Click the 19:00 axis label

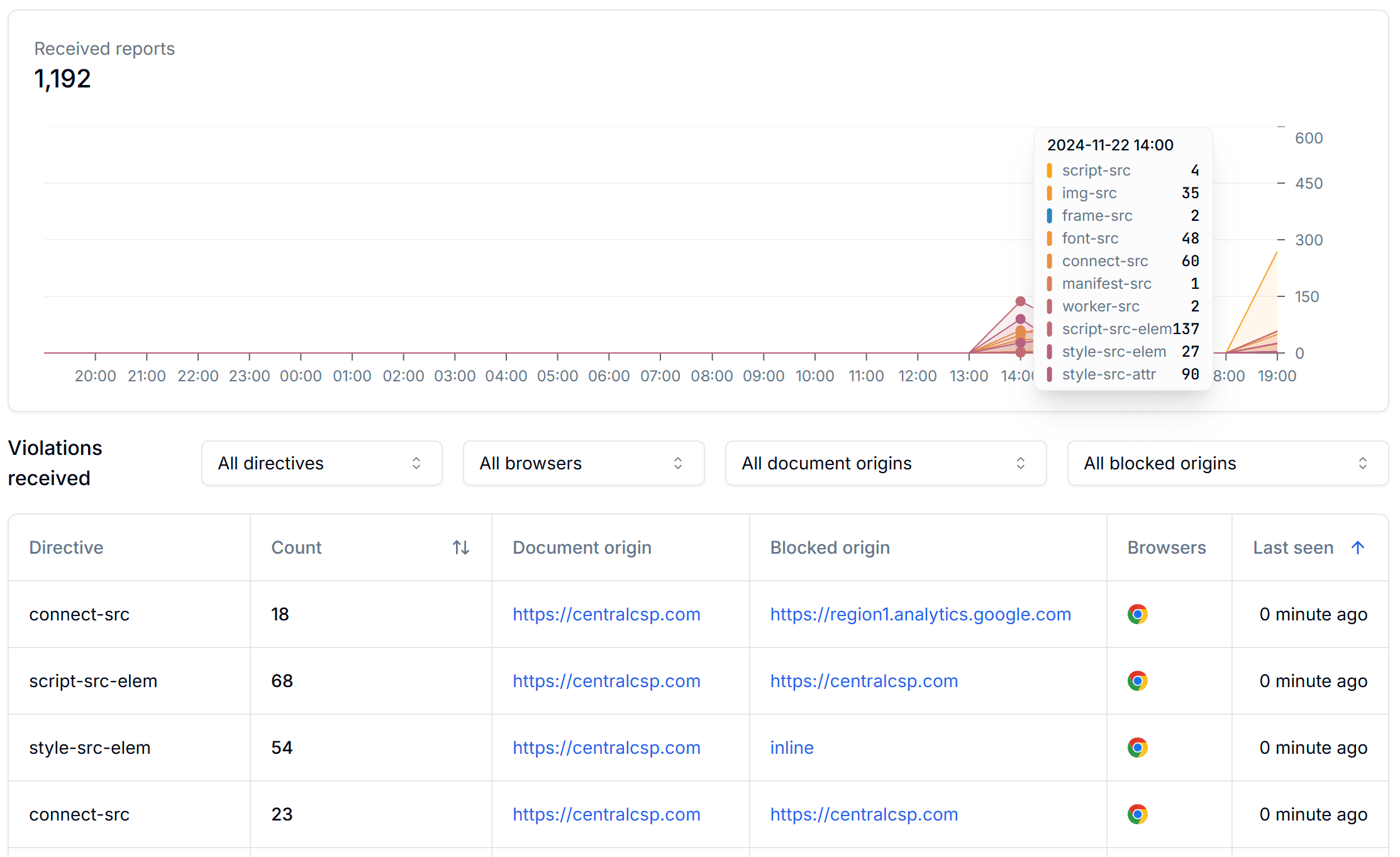1277,376
